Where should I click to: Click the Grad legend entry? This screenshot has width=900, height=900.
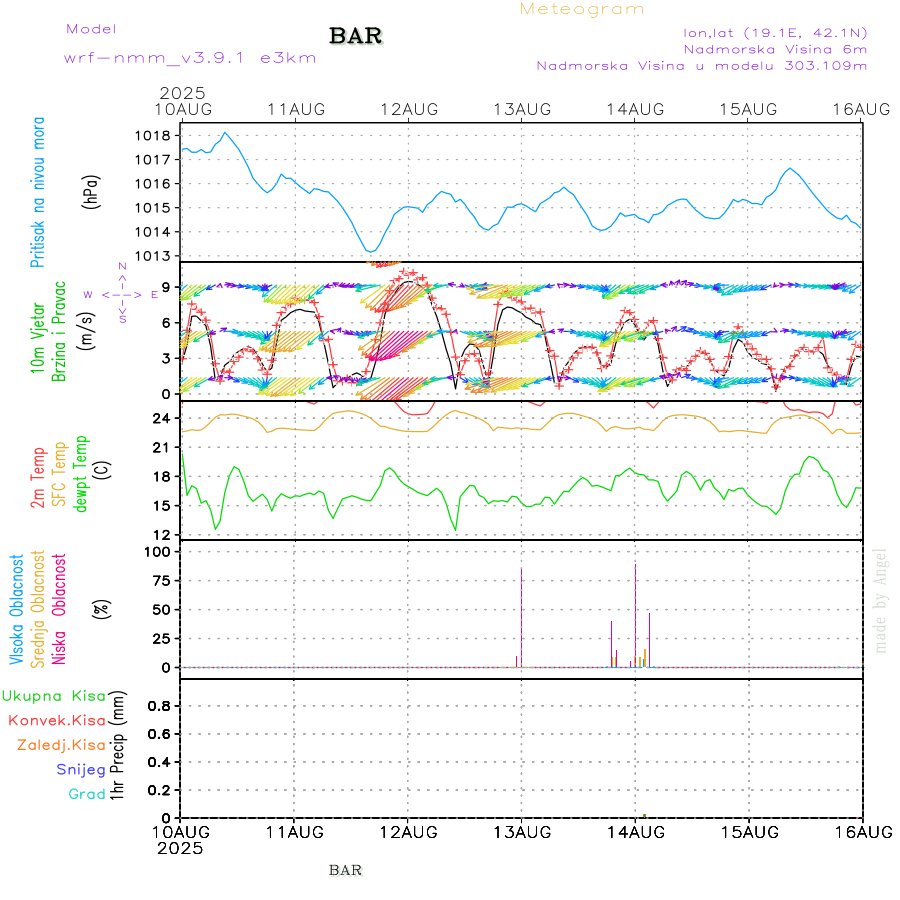[87, 794]
